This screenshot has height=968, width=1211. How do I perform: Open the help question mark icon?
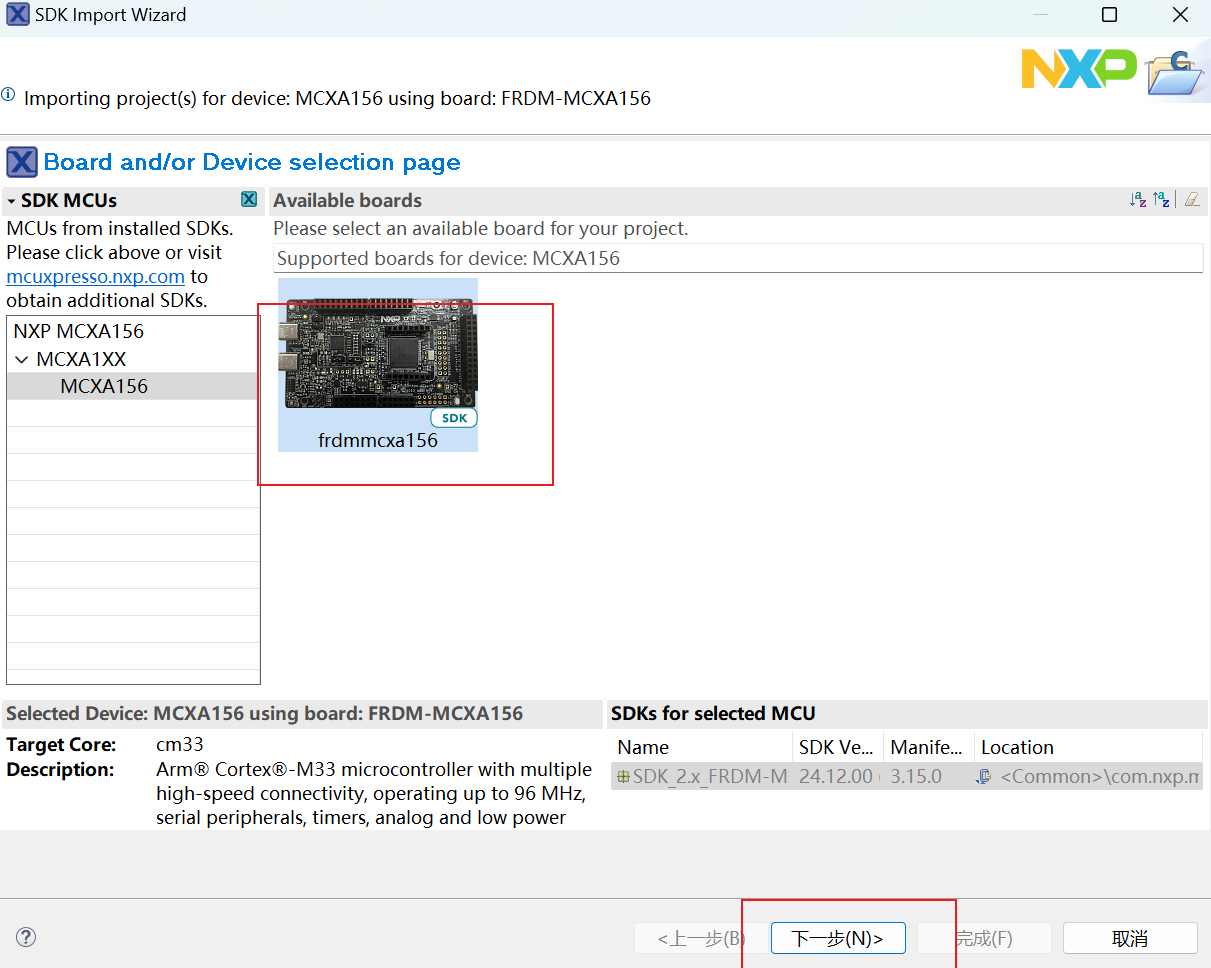27,937
